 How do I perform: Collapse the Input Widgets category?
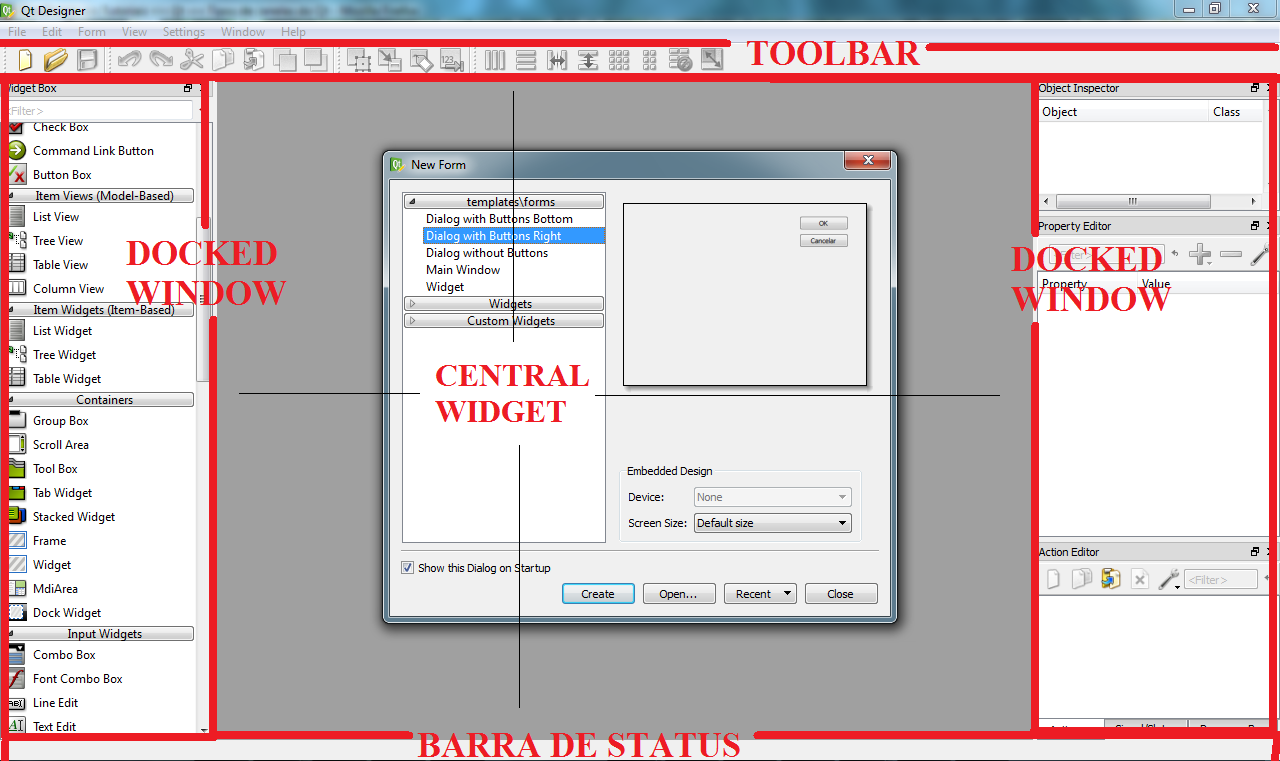click(100, 634)
